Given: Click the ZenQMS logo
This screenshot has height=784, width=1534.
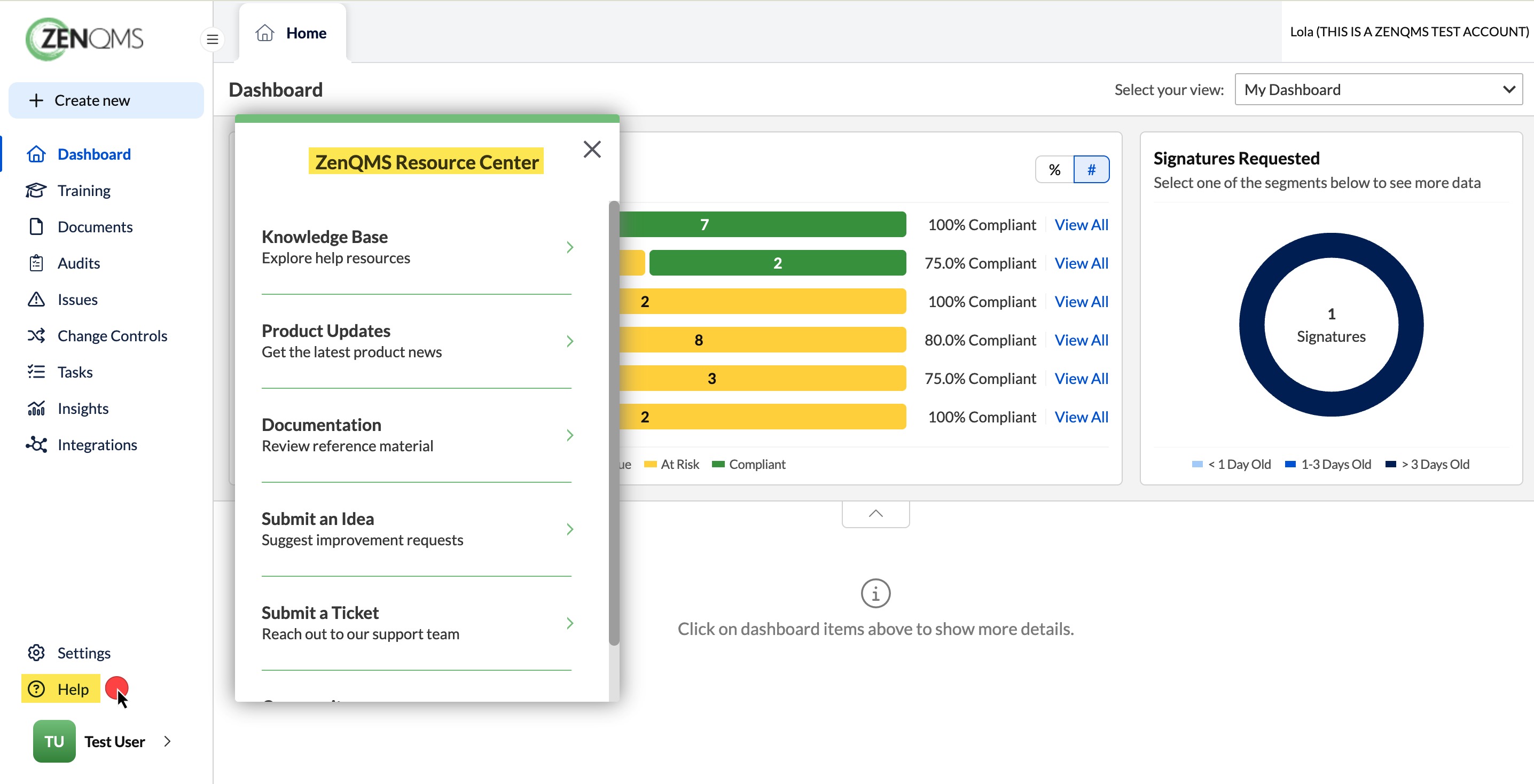Looking at the screenshot, I should point(84,38).
